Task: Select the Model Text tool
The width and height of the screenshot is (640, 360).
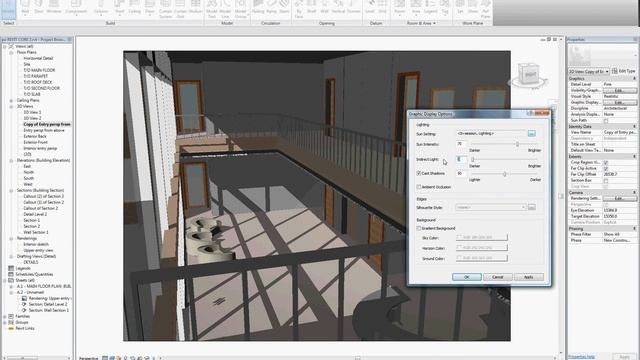Action: [x=212, y=9]
